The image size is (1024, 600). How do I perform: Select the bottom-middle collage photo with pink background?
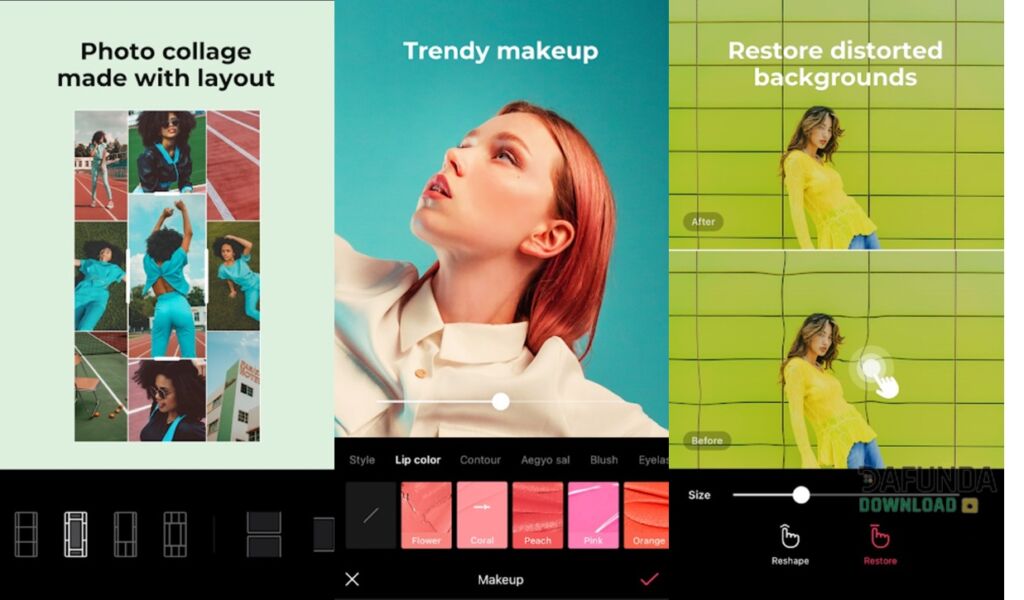[167, 400]
